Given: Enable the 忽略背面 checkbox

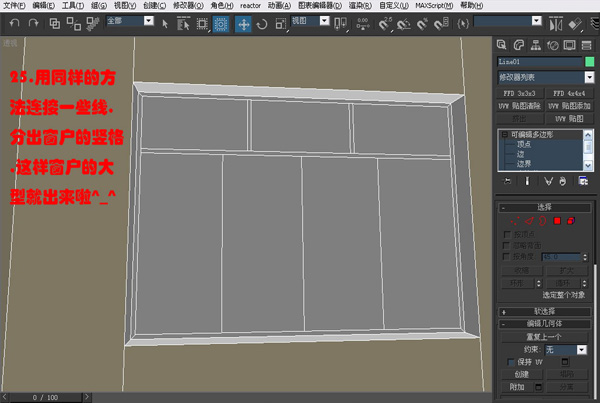Looking at the screenshot, I should tap(506, 245).
